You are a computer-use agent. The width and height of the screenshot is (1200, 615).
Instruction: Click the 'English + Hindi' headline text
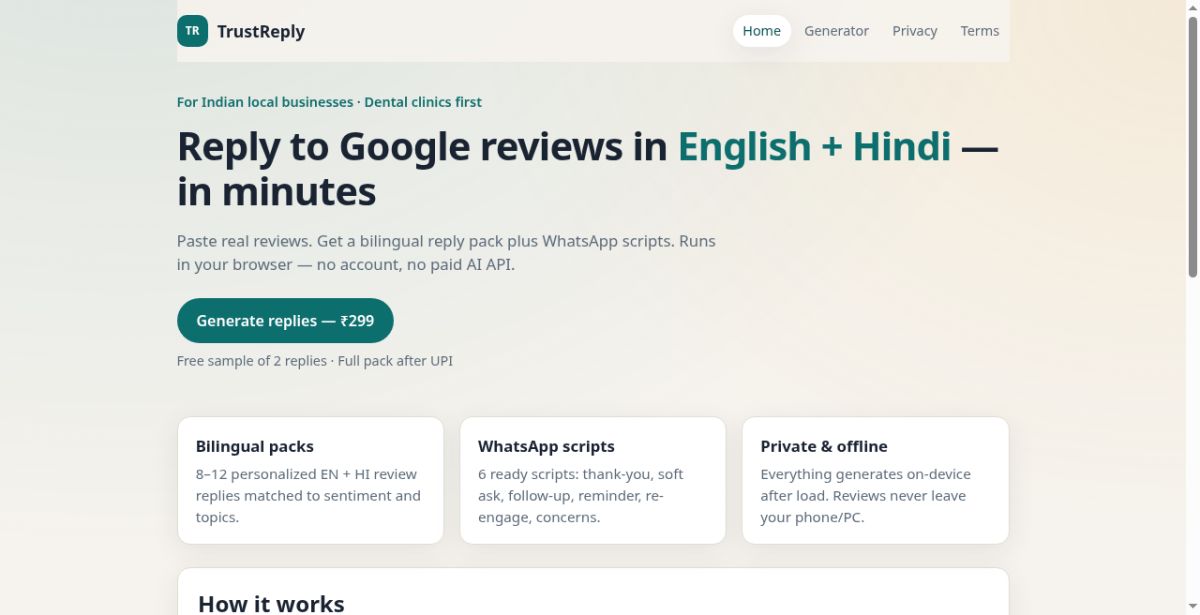pyautogui.click(x=814, y=146)
